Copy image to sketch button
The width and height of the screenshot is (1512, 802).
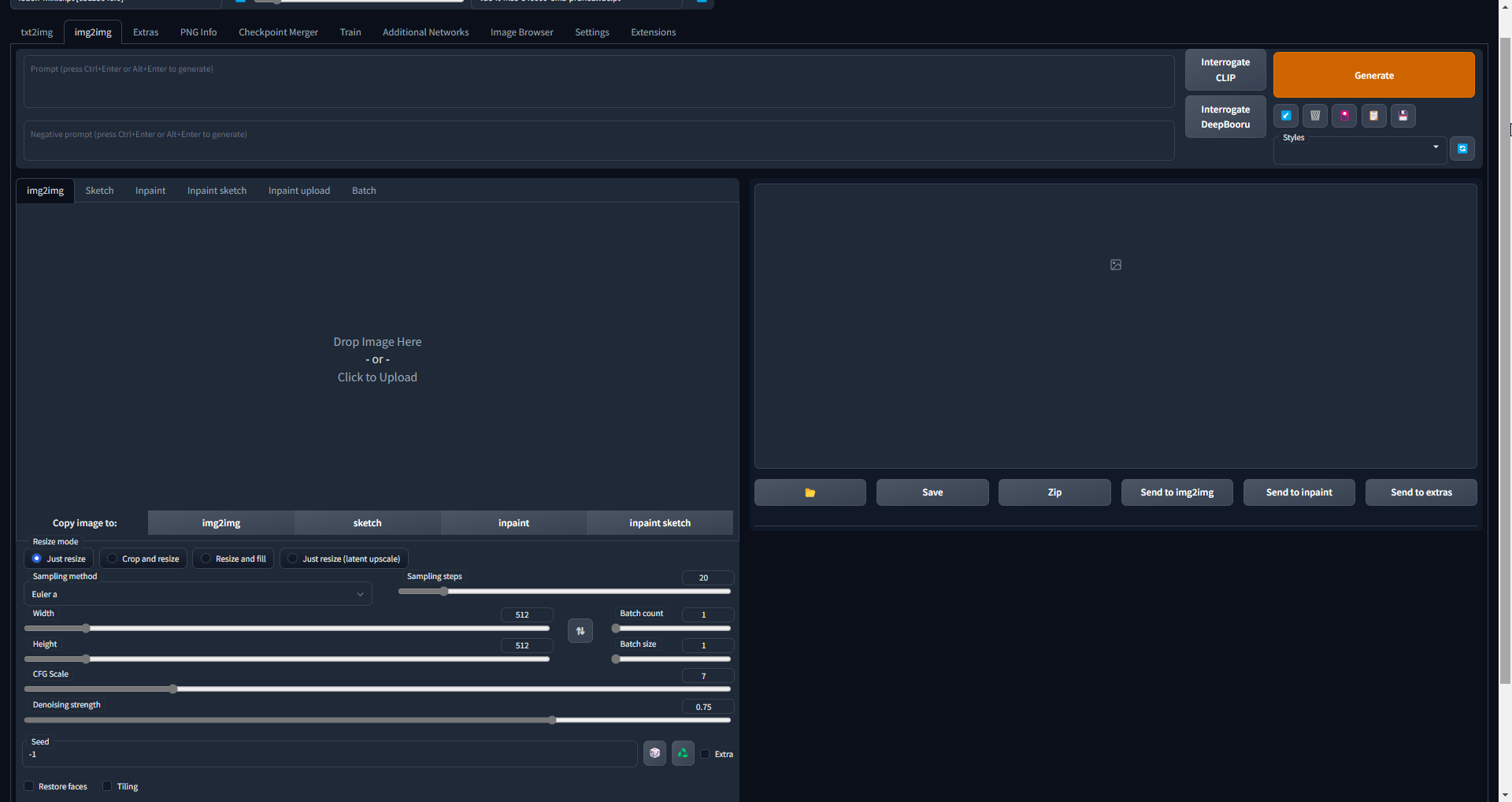tap(367, 523)
